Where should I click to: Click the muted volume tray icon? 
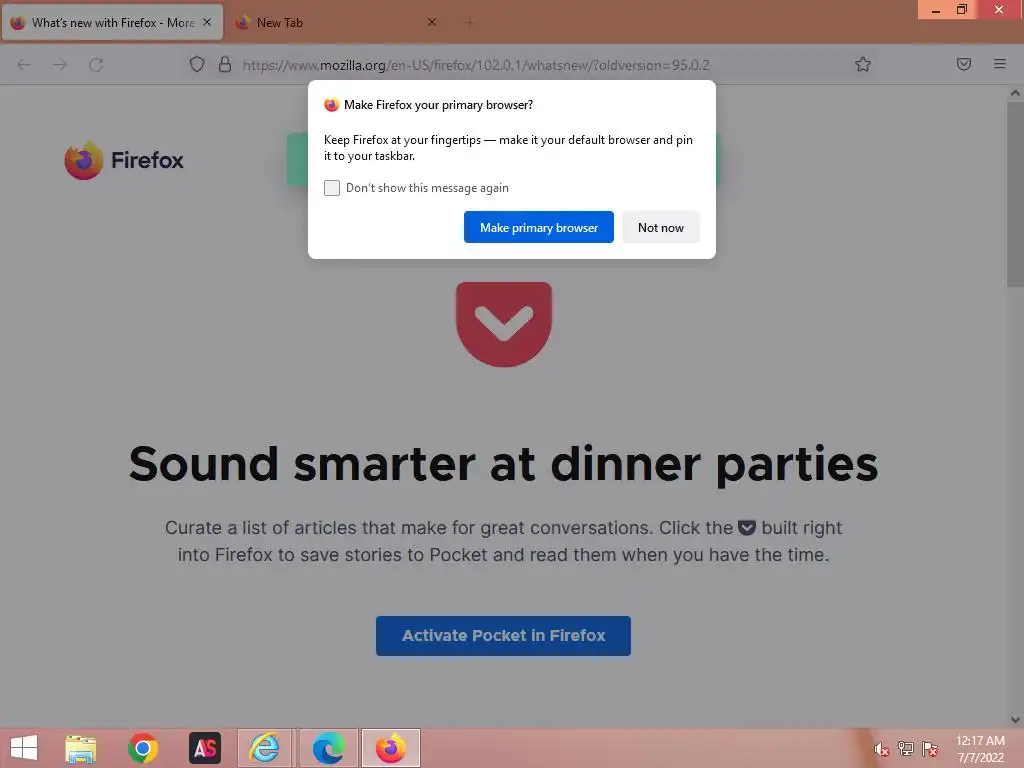point(882,749)
